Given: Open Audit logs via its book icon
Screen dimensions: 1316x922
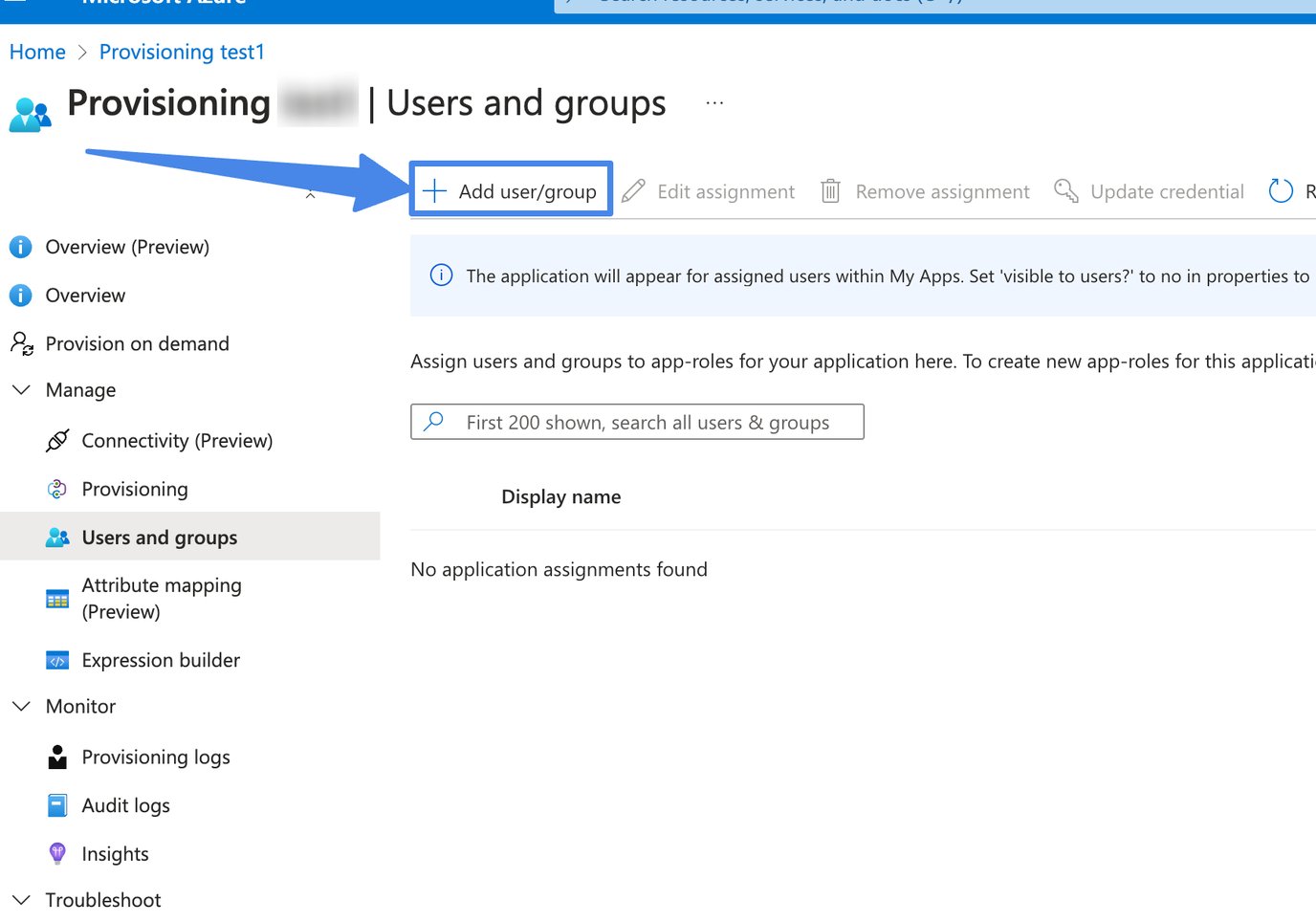Looking at the screenshot, I should pyautogui.click(x=57, y=804).
